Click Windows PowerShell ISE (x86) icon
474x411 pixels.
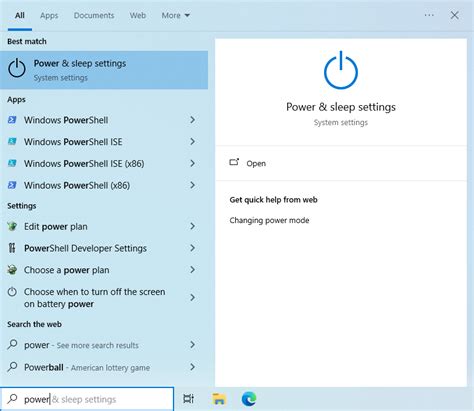[x=12, y=163]
